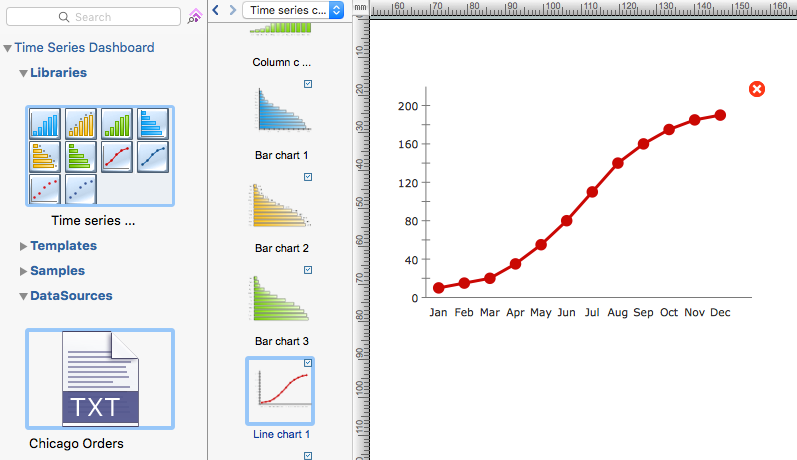Click the 'Bar chart 2' label
Image resolution: width=797 pixels, height=460 pixels.
(x=282, y=249)
